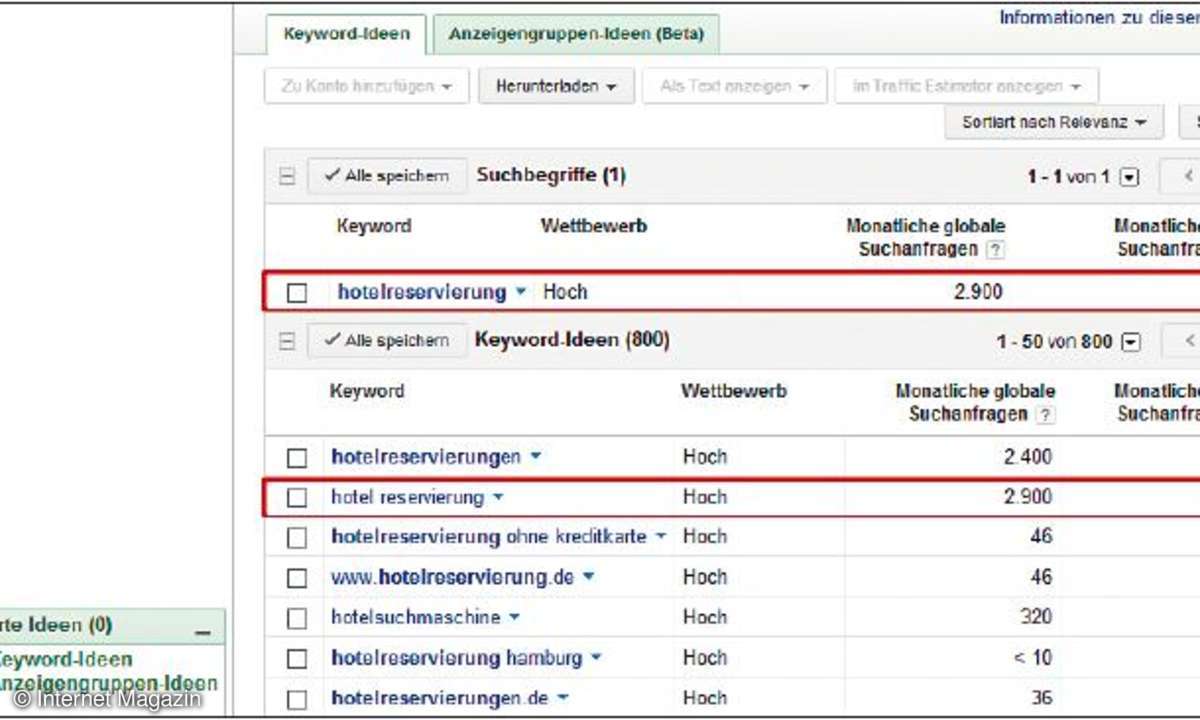Click Keyword column header in Suchbegriffe table
The width and height of the screenshot is (1200, 720).
(x=374, y=226)
